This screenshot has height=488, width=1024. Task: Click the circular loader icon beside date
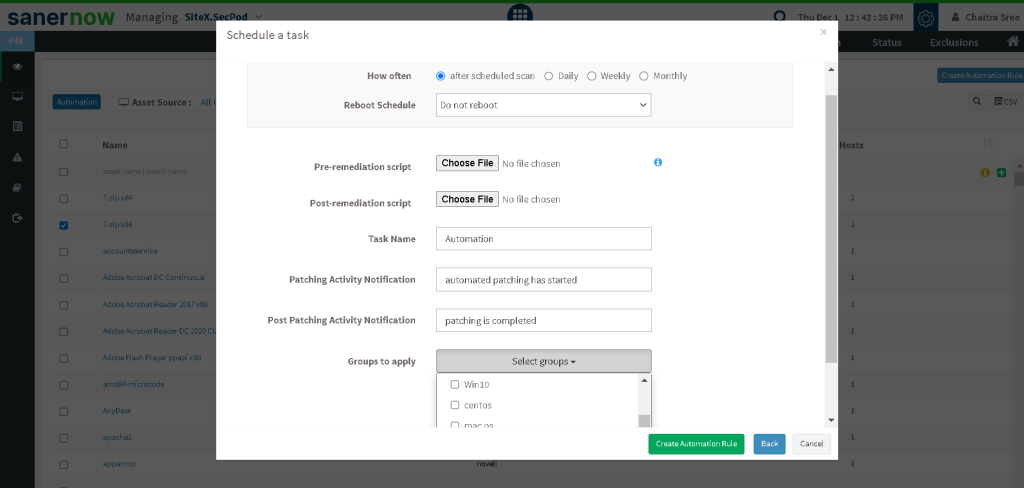click(780, 17)
